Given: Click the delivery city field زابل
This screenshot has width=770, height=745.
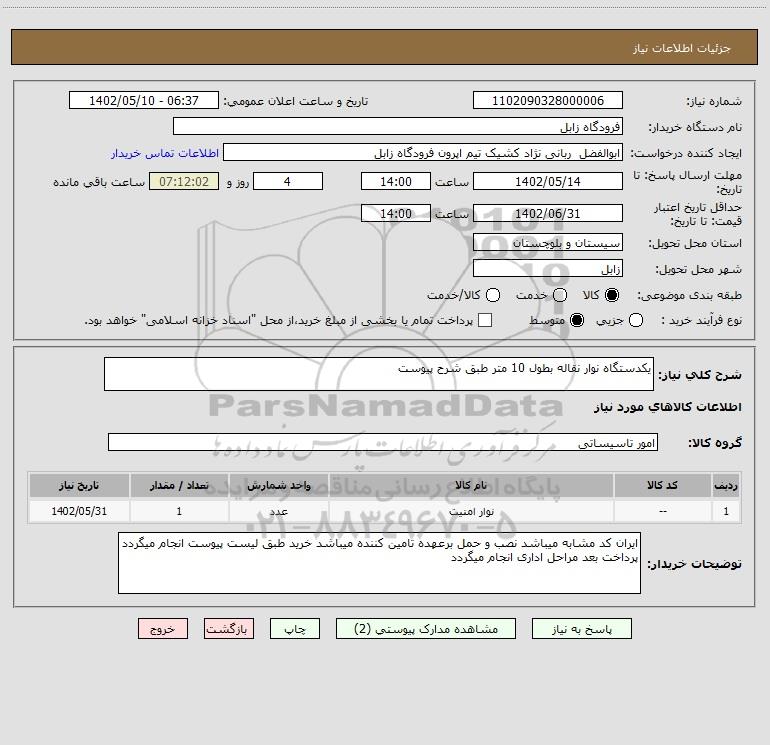Looking at the screenshot, I should (548, 268).
